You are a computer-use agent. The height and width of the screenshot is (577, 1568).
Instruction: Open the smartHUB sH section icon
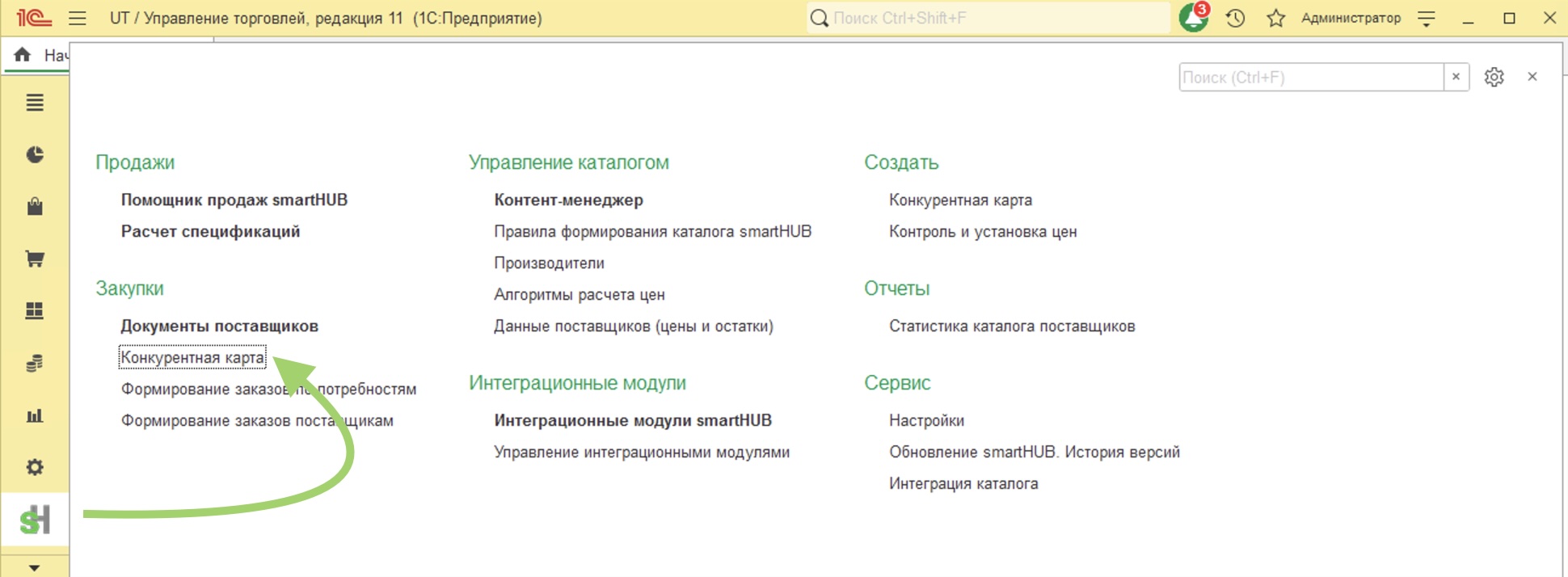[35, 520]
